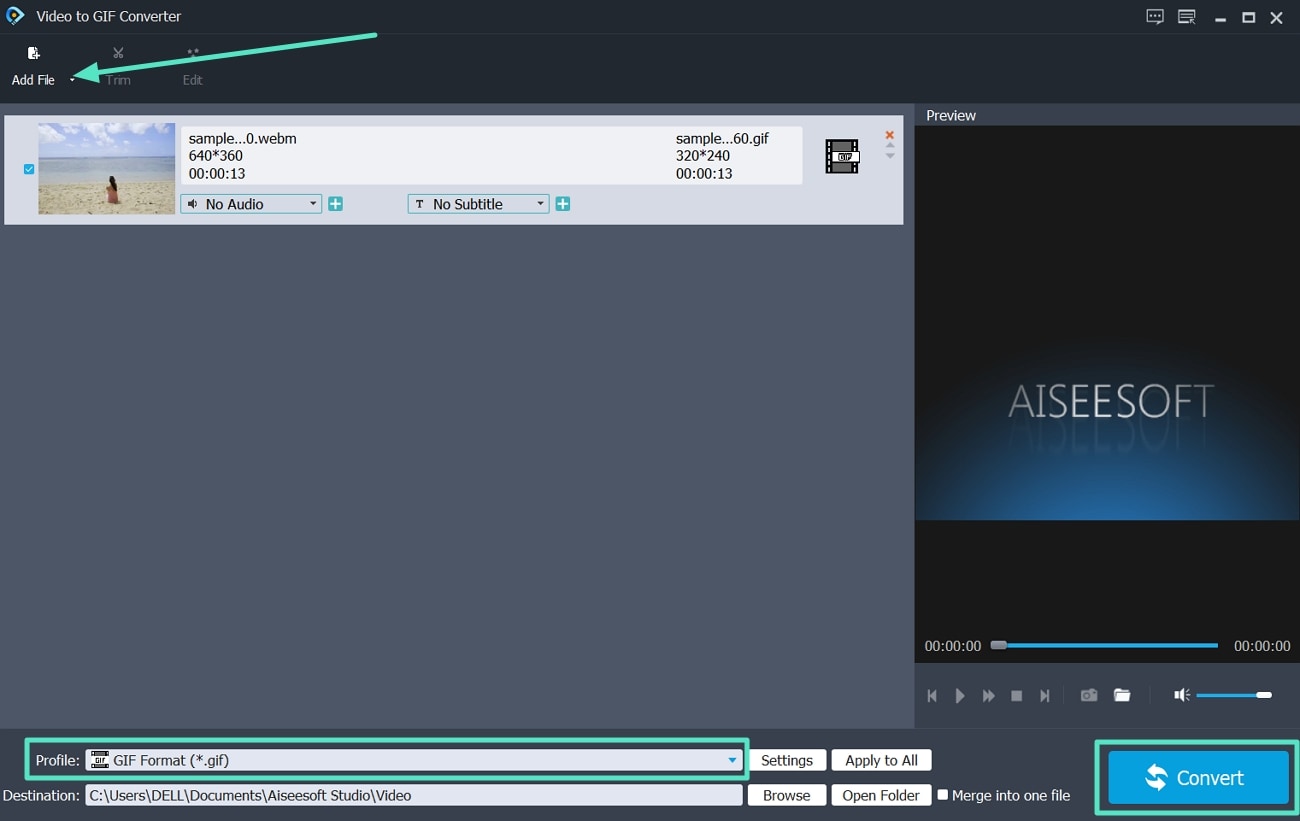The height and width of the screenshot is (821, 1300).
Task: Click the Add File button
Action: pos(33,66)
